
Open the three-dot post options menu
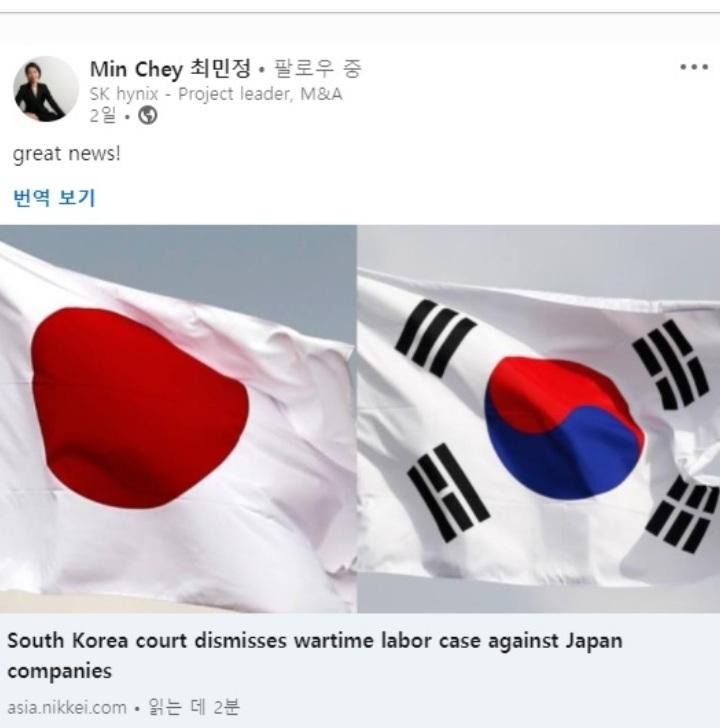694,67
